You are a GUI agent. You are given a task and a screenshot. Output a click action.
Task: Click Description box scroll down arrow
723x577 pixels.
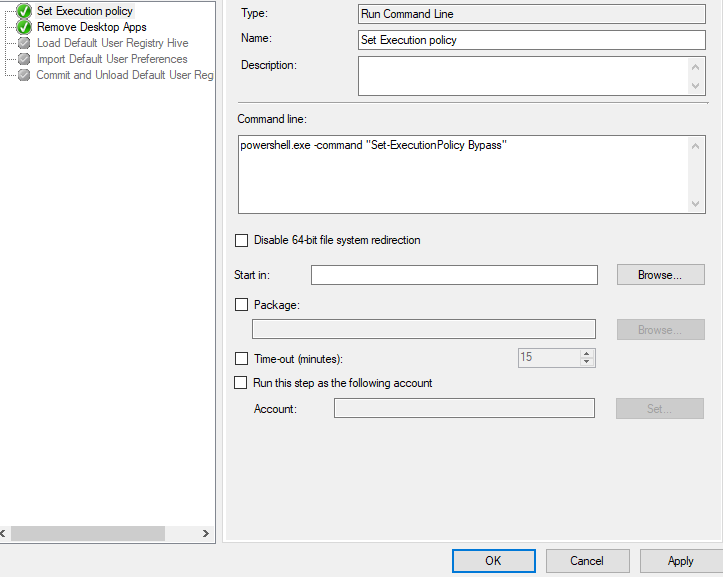tap(696, 86)
